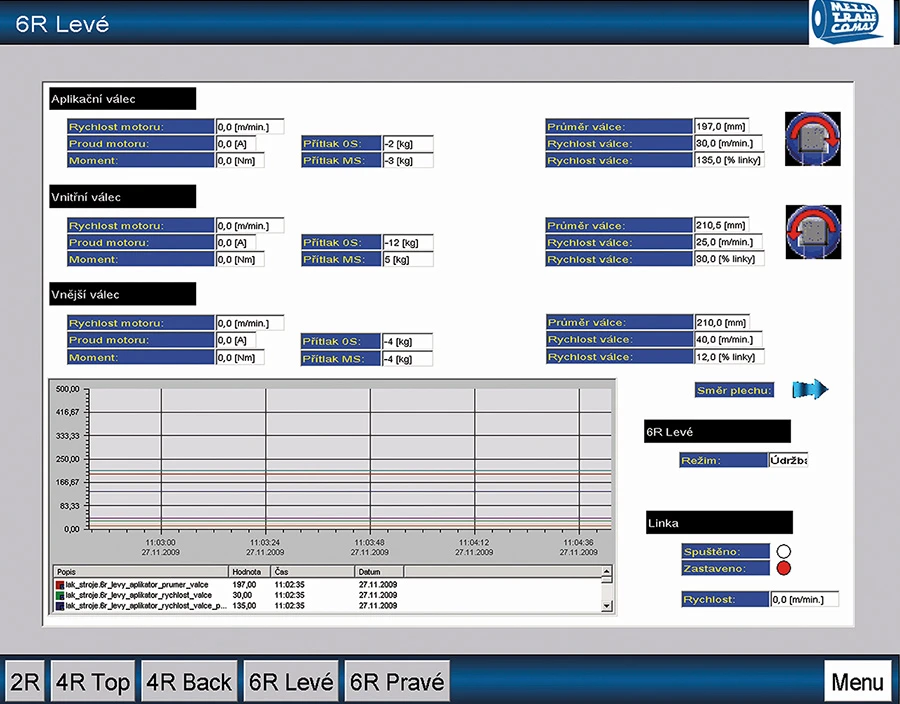
Task: Click the Hodnota column header in legend
Action: pyautogui.click(x=246, y=571)
